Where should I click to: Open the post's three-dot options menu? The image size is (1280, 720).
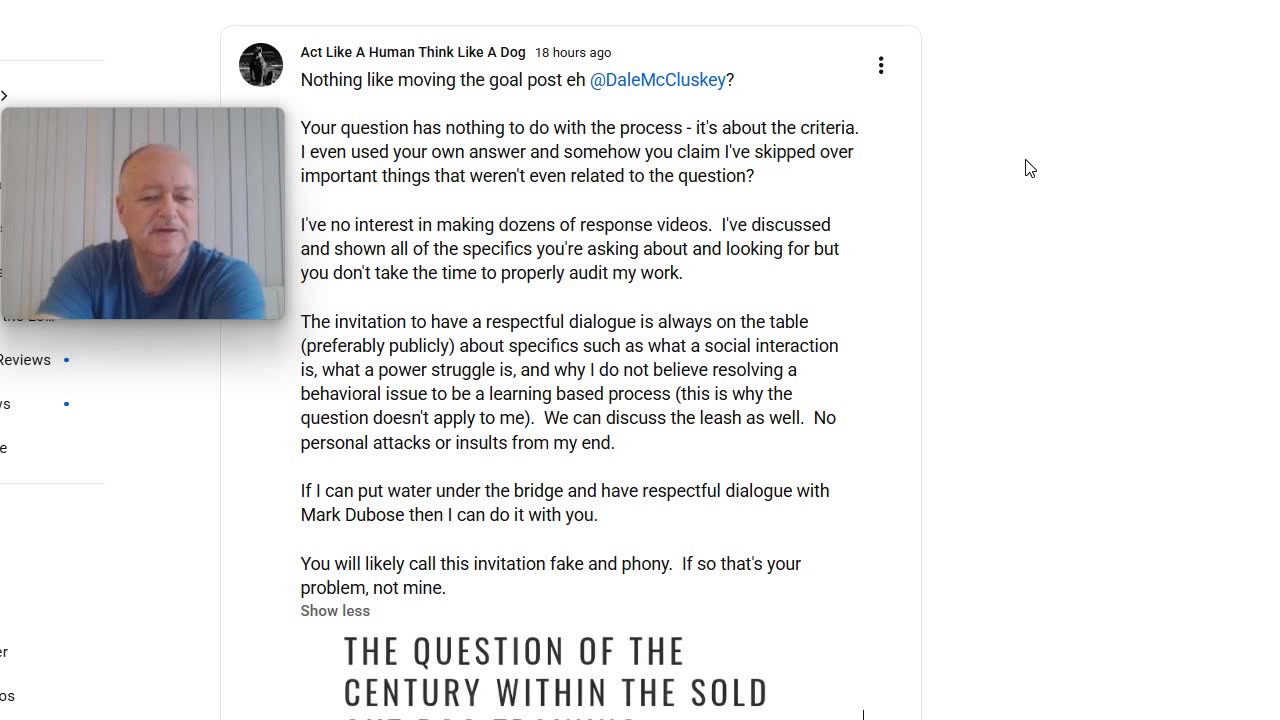tap(880, 66)
